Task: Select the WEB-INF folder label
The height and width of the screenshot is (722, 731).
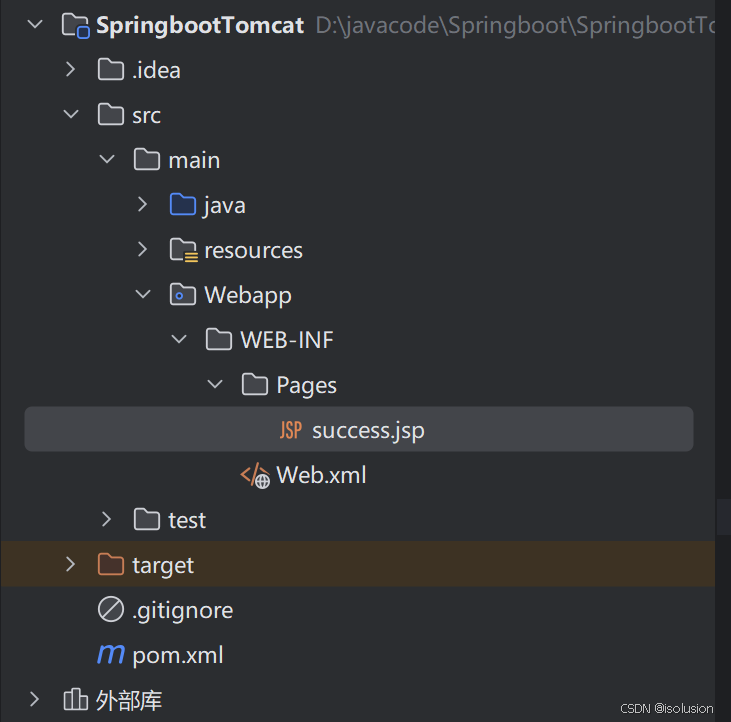Action: point(287,340)
